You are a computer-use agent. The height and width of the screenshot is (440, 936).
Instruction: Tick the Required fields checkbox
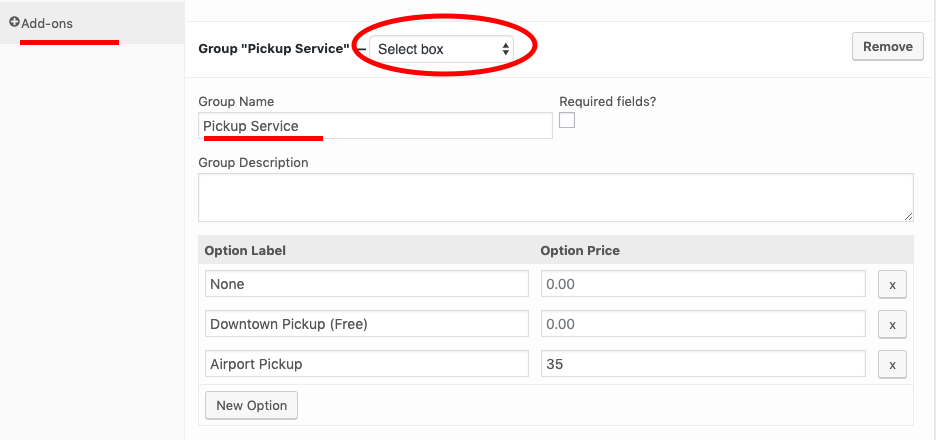[x=567, y=120]
